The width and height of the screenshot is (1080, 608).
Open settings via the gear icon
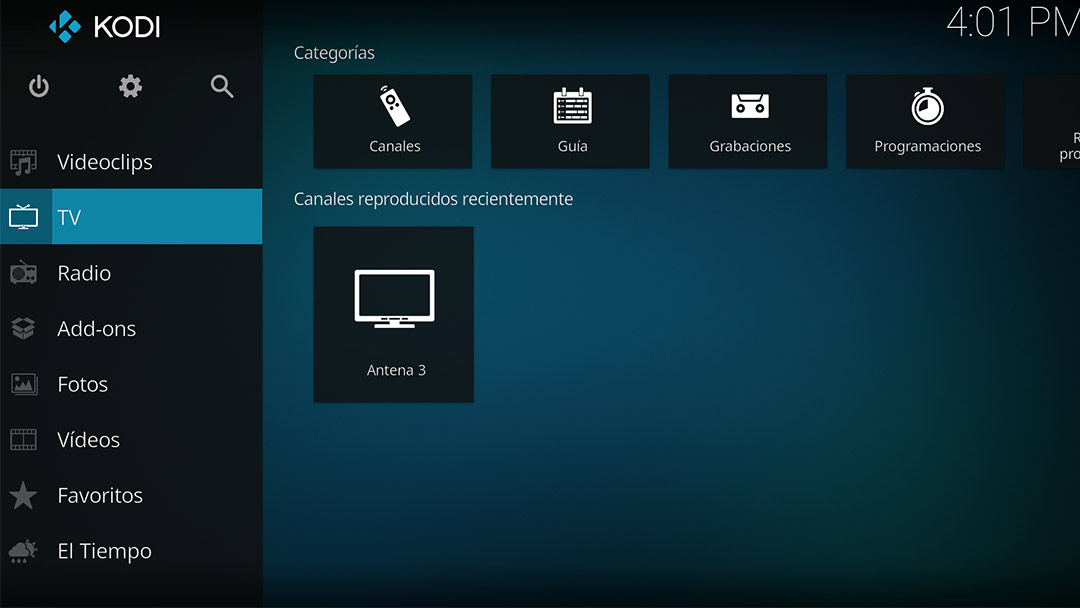(130, 87)
